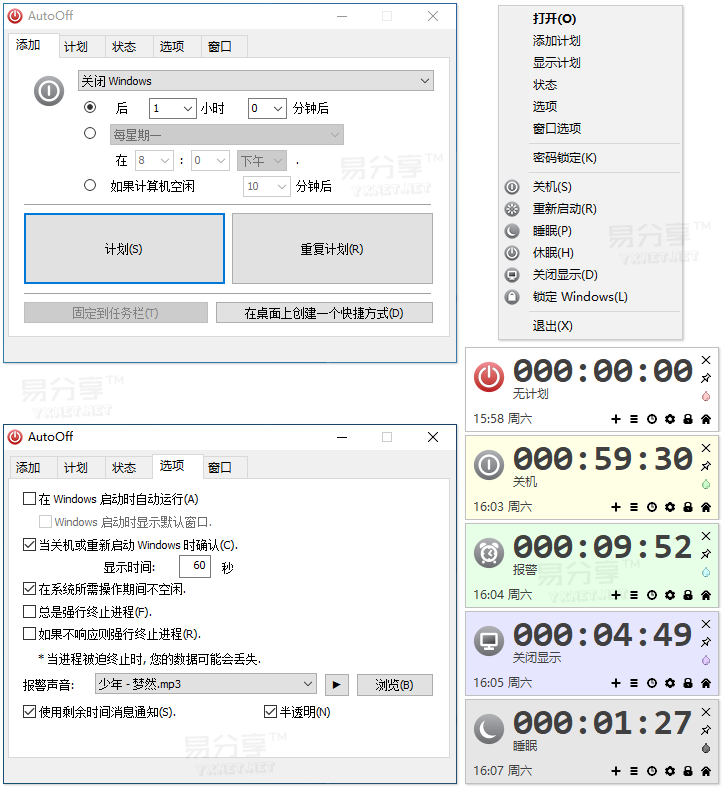Pin the 无计划 timer widget
This screenshot has width=725, height=791.
pos(706,378)
